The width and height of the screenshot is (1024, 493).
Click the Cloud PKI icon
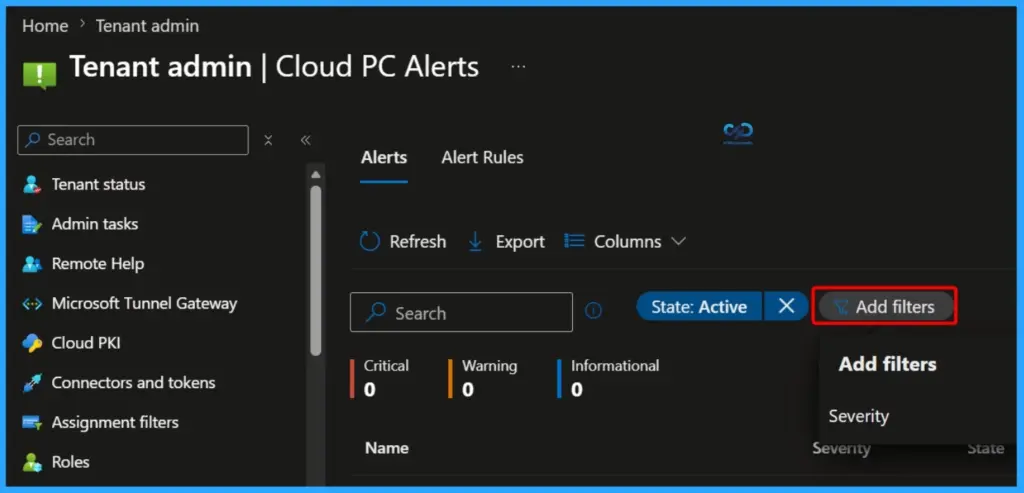coord(32,343)
